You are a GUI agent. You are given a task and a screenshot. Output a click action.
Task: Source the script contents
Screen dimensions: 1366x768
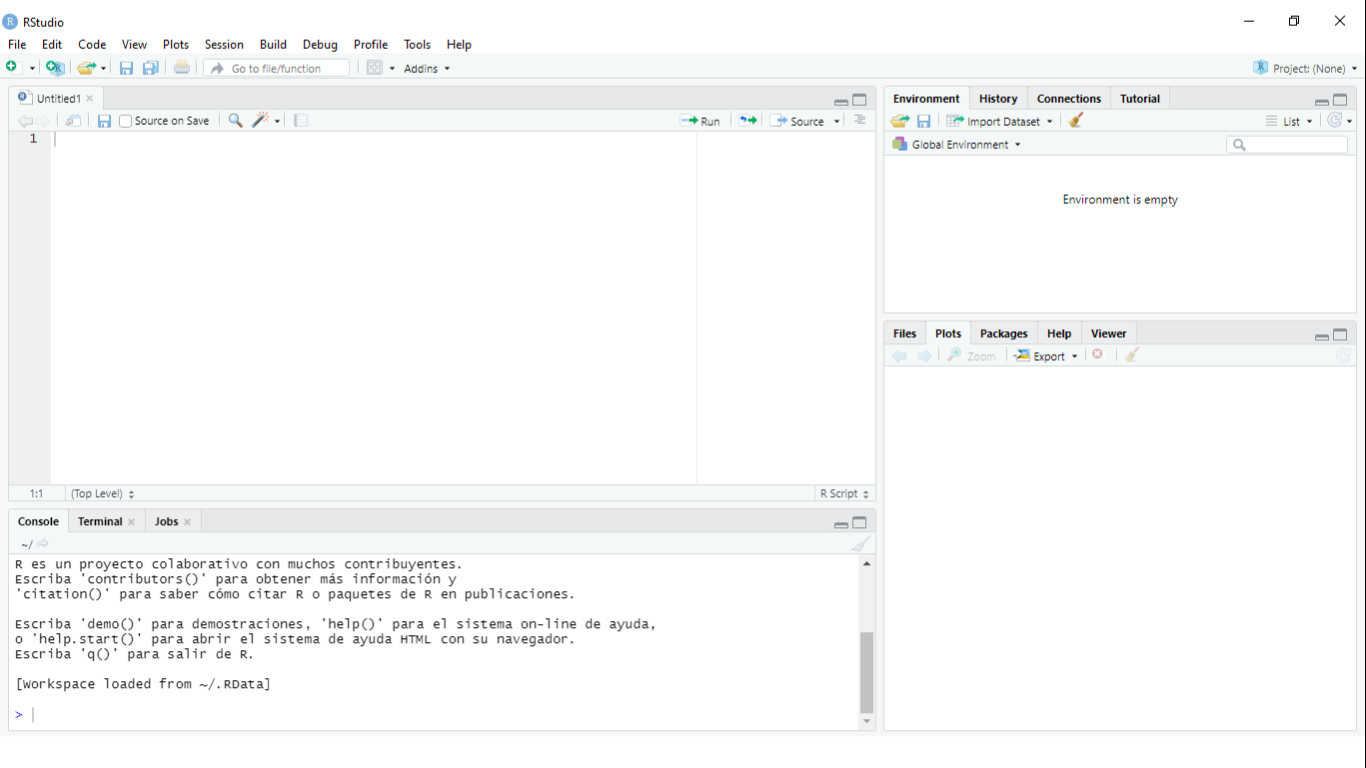click(798, 121)
